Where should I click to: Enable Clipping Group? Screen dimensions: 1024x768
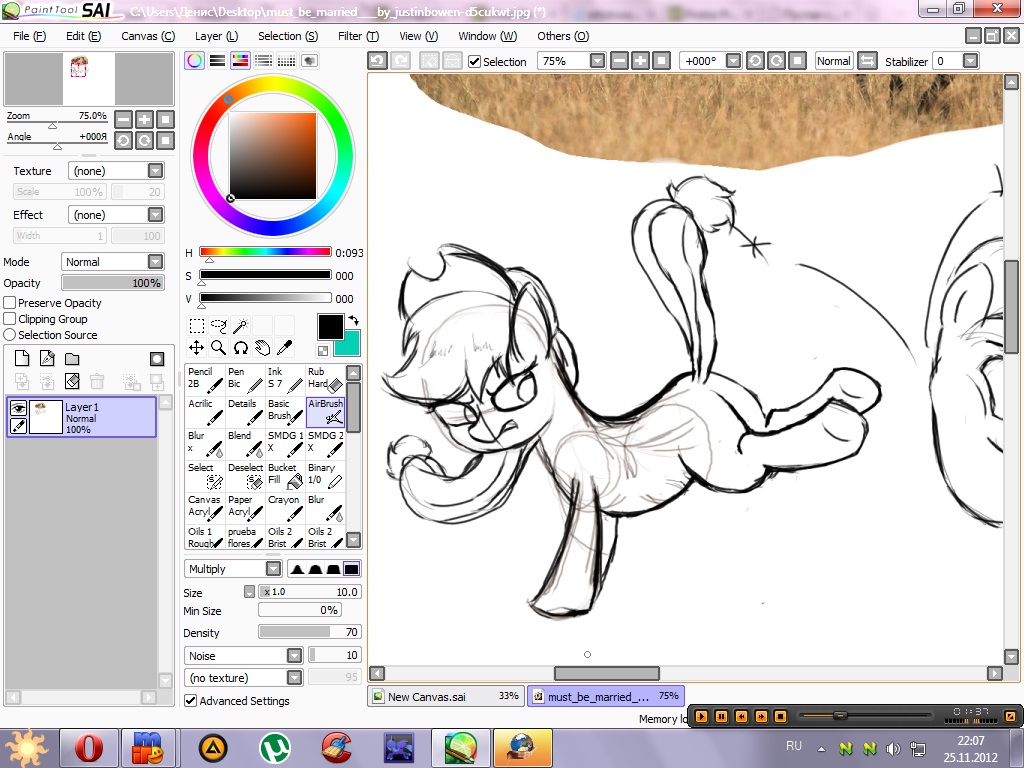[x=10, y=319]
